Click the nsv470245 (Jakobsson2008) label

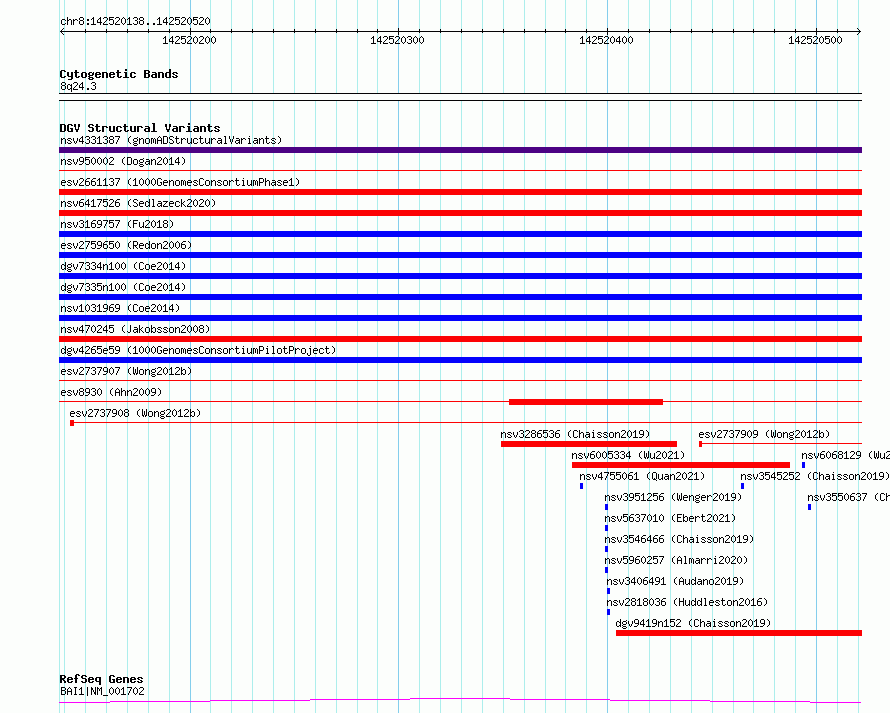(x=135, y=329)
